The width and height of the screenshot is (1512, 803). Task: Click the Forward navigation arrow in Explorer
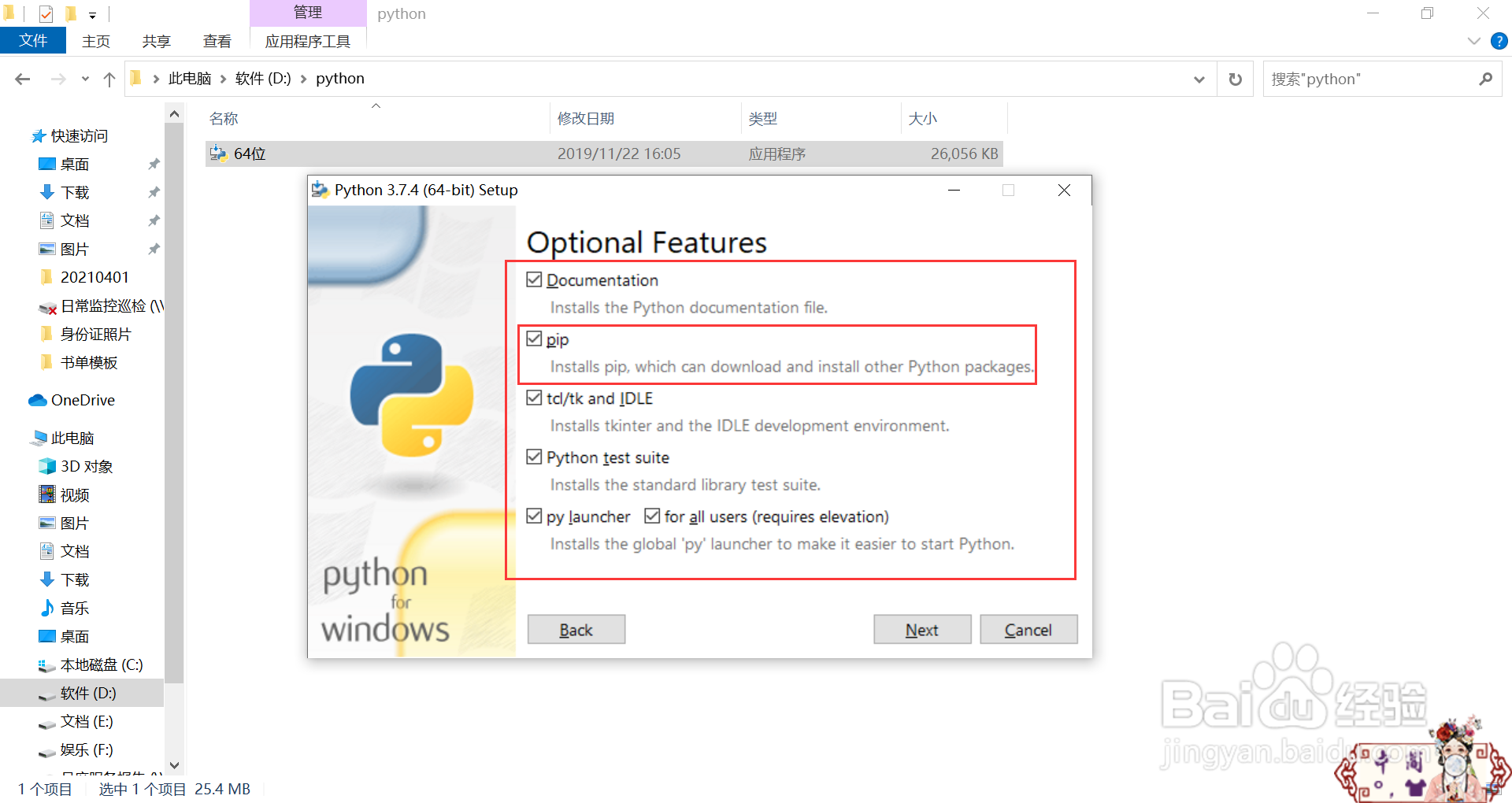click(x=58, y=79)
